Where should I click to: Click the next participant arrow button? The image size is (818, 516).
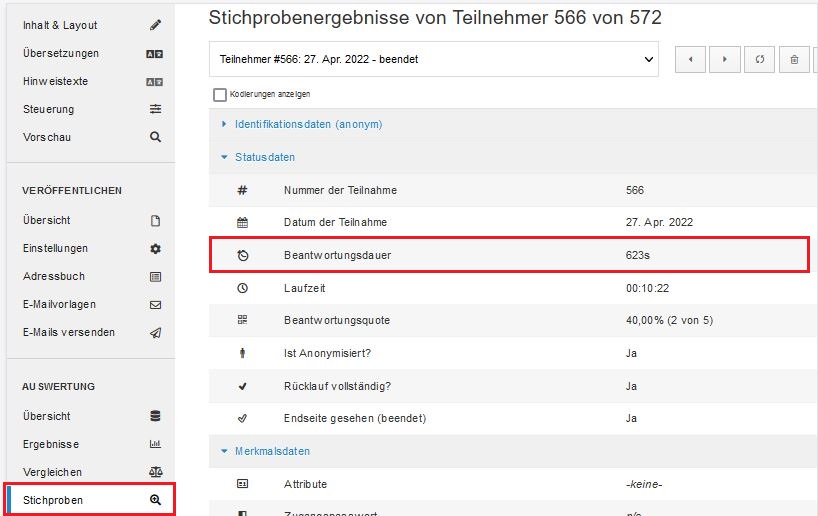pyautogui.click(x=725, y=59)
